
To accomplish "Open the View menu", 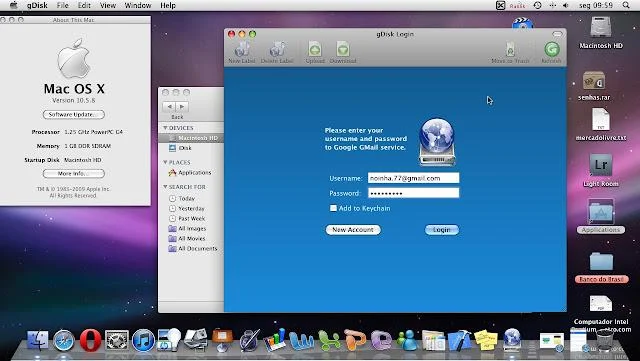I will [x=108, y=5].
